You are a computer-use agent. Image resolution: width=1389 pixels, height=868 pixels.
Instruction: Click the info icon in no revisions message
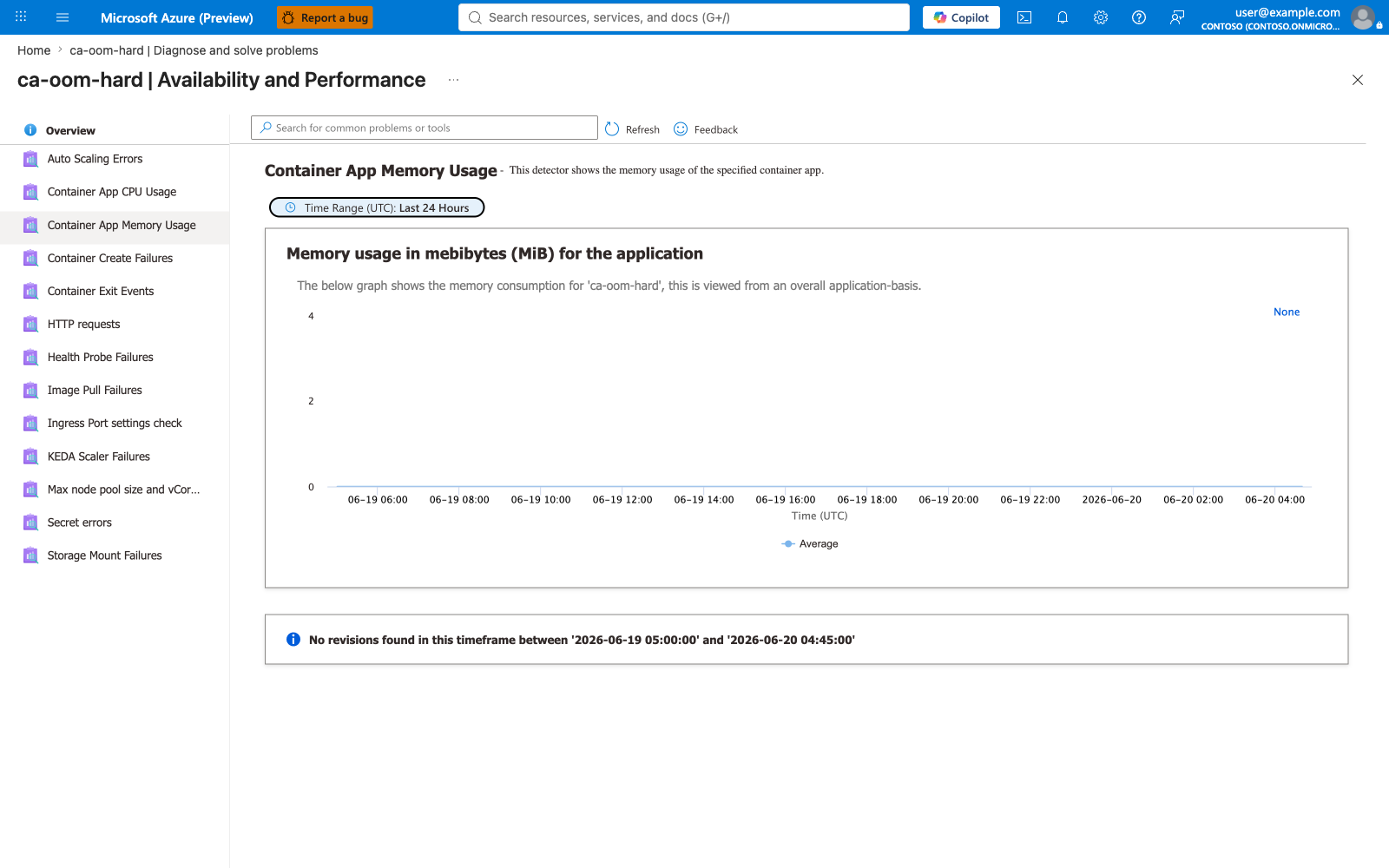(293, 640)
